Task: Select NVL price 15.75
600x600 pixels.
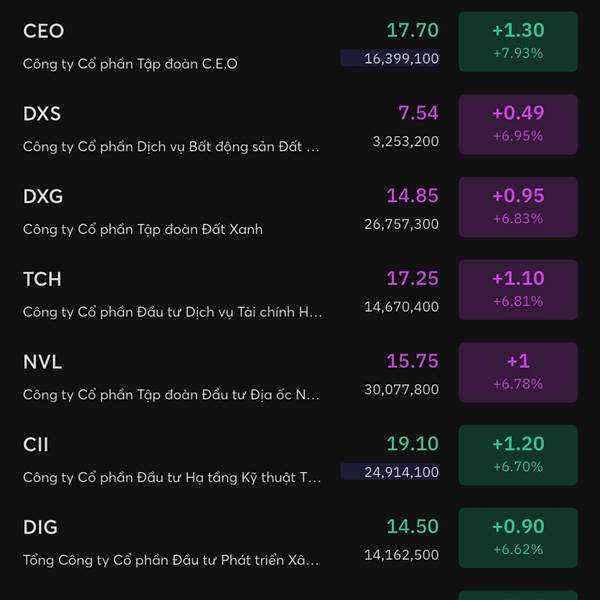Action: pyautogui.click(x=412, y=361)
